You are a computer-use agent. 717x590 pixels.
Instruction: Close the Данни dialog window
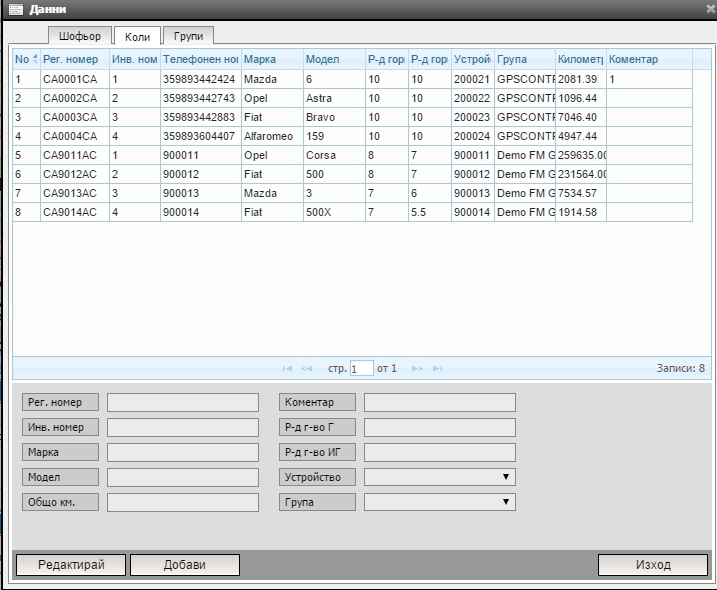[711, 9]
